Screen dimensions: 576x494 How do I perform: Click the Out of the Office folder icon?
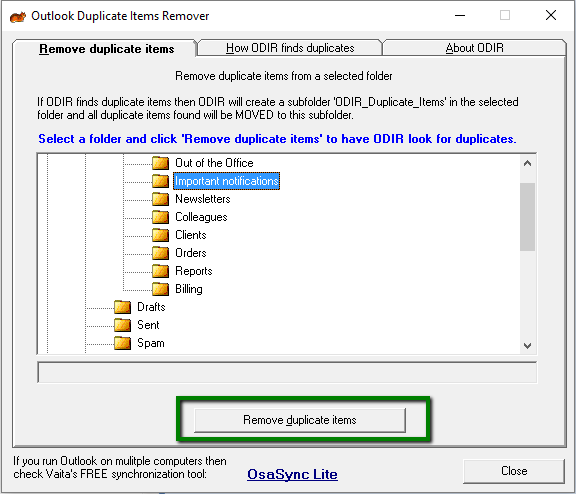point(161,163)
